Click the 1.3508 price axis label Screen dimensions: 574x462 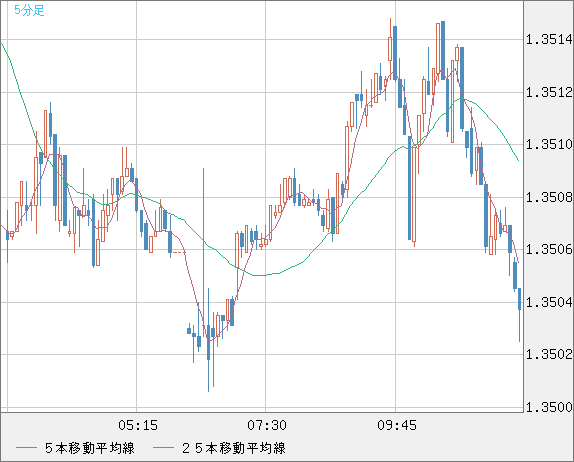[x=549, y=197]
